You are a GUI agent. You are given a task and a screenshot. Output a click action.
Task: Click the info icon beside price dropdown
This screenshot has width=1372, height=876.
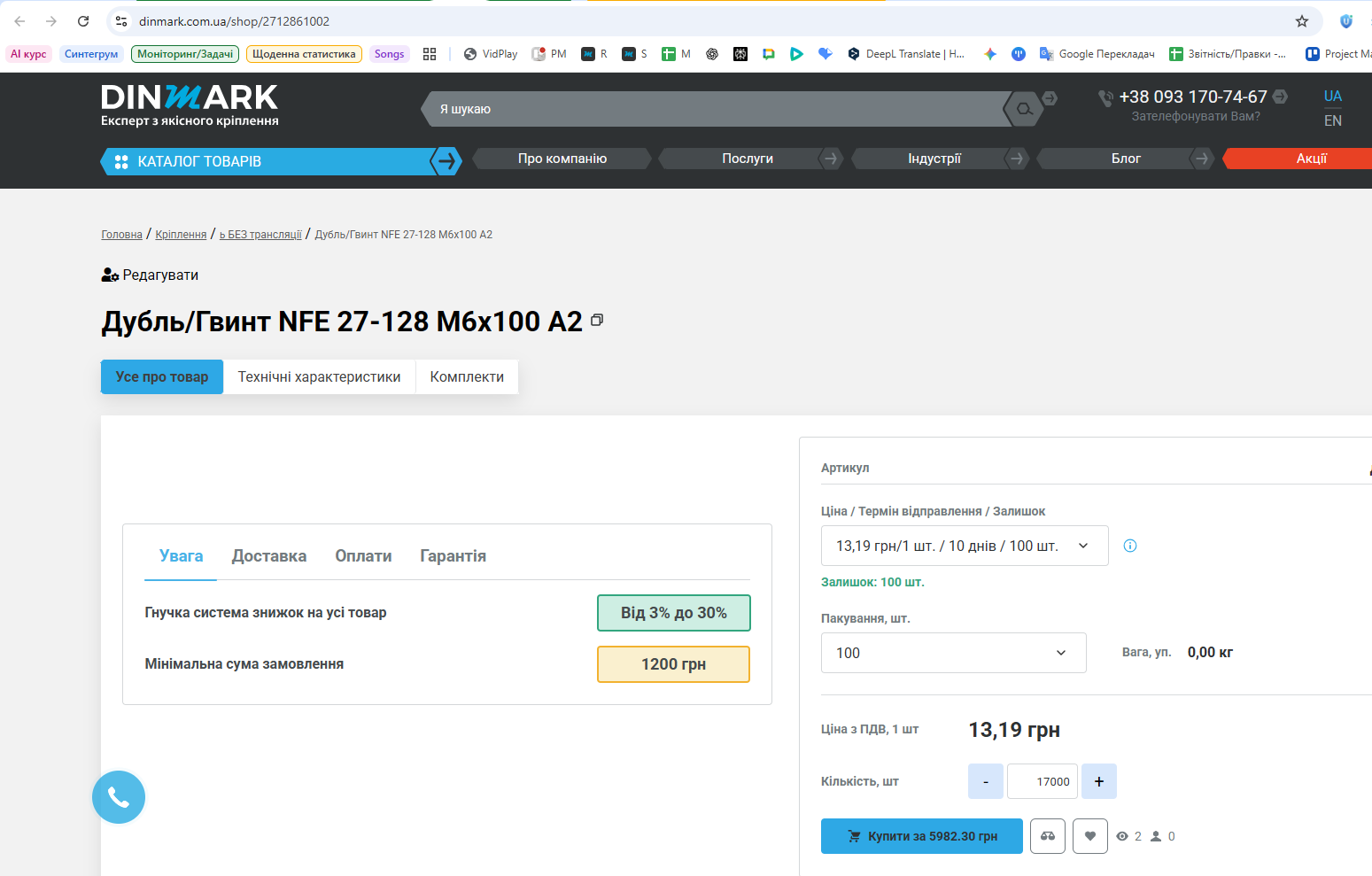pyautogui.click(x=1130, y=546)
